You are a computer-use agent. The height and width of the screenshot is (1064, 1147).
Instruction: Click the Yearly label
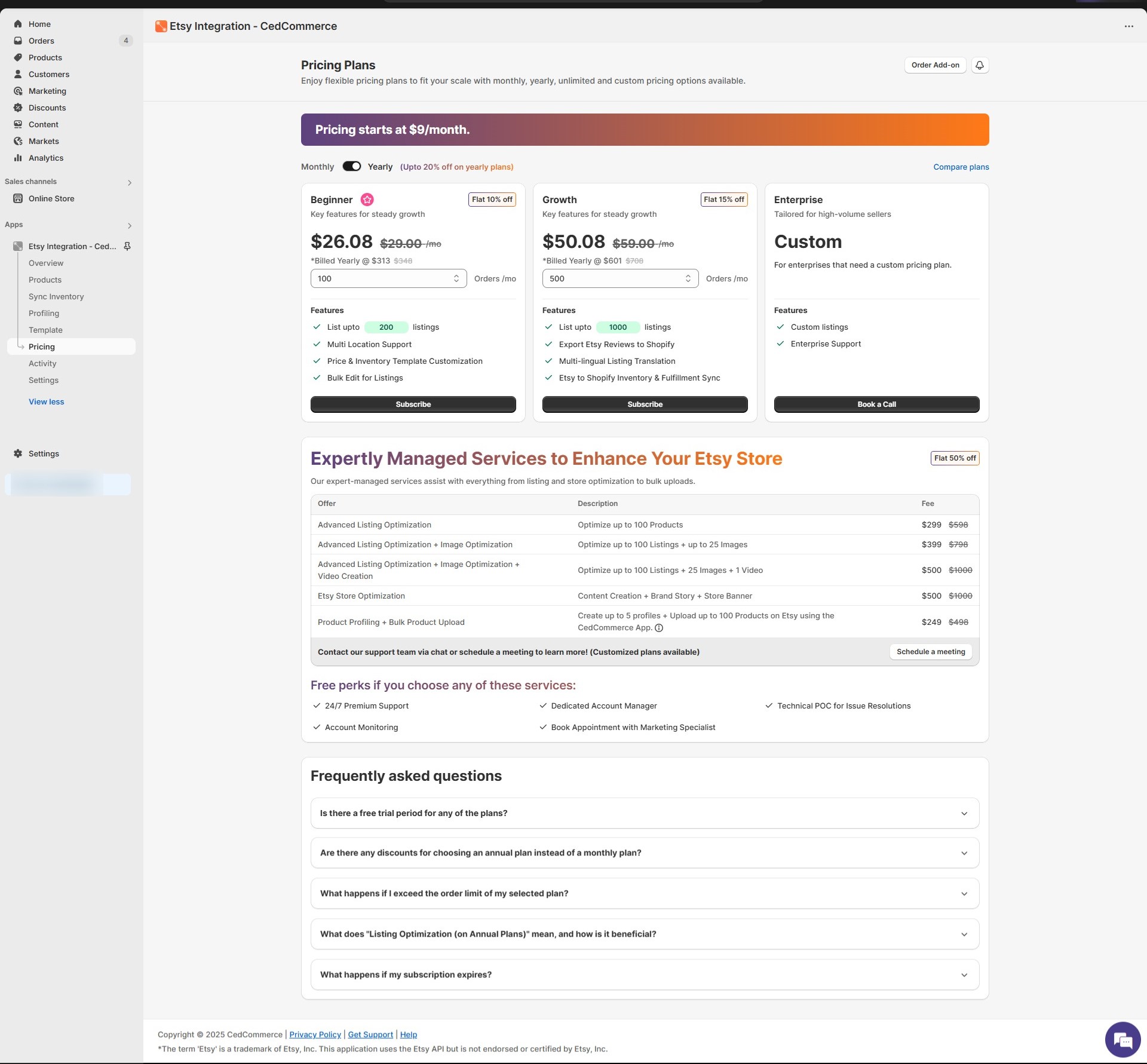380,167
